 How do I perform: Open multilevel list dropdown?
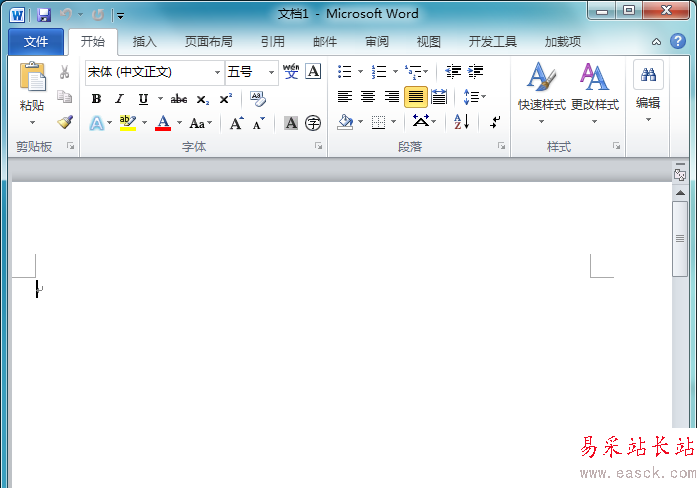426,71
